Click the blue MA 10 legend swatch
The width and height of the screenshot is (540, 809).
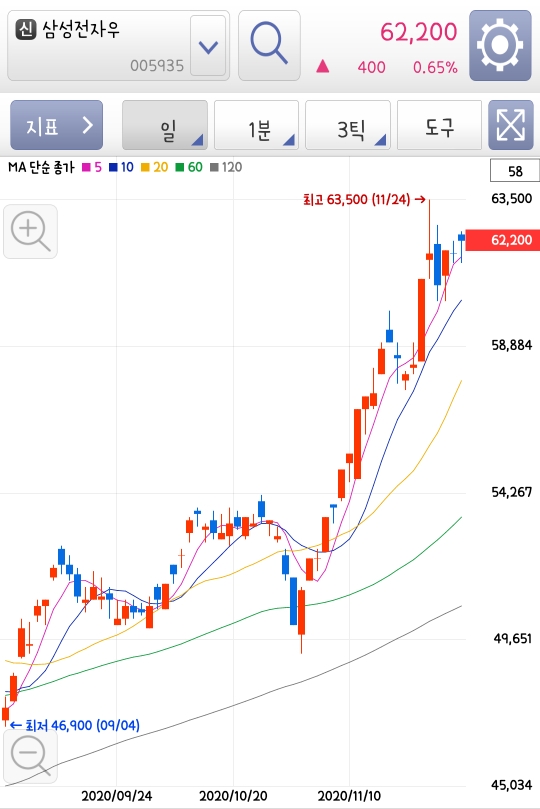[113, 167]
